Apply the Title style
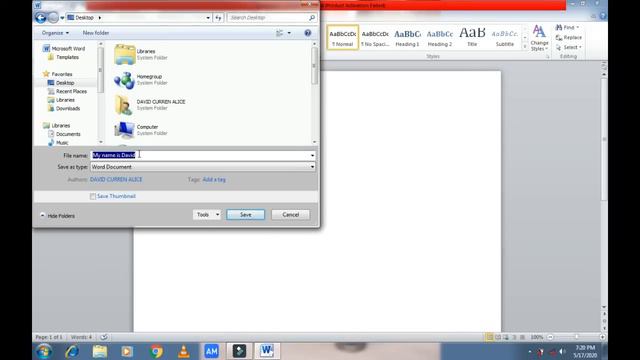Viewport: 640px width, 360px height. point(472,38)
